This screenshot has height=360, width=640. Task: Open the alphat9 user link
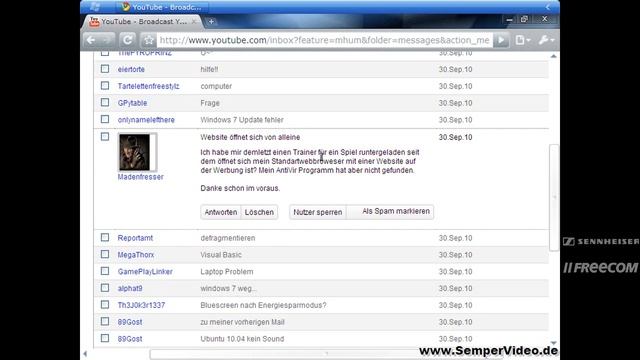pos(130,288)
